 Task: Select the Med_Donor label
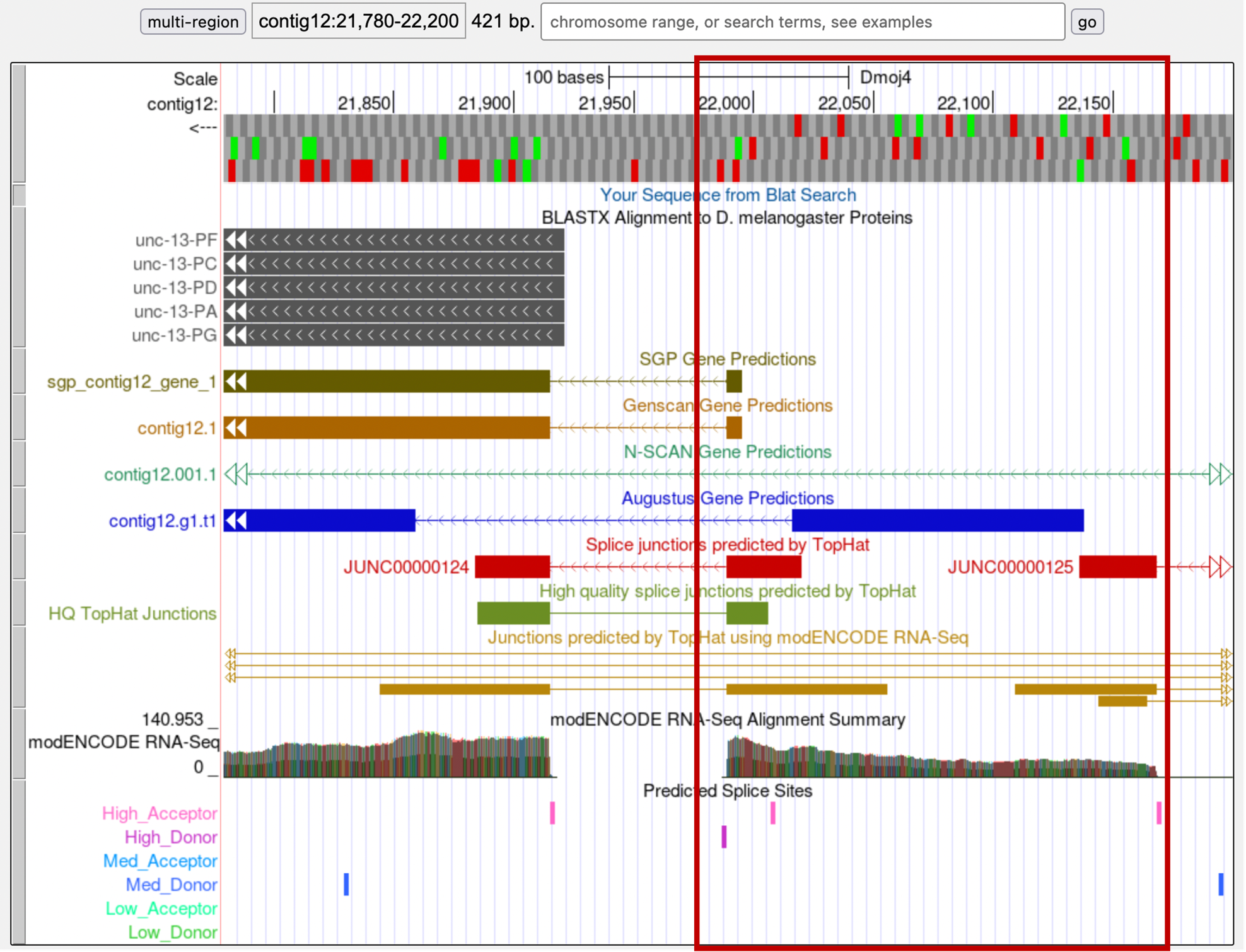pyautogui.click(x=172, y=885)
